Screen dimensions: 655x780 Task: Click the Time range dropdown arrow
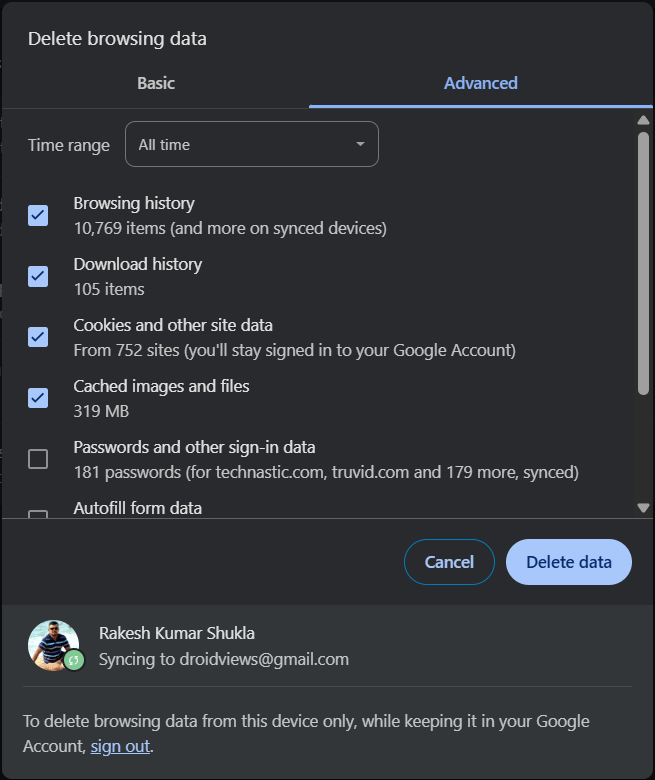pyautogui.click(x=360, y=145)
